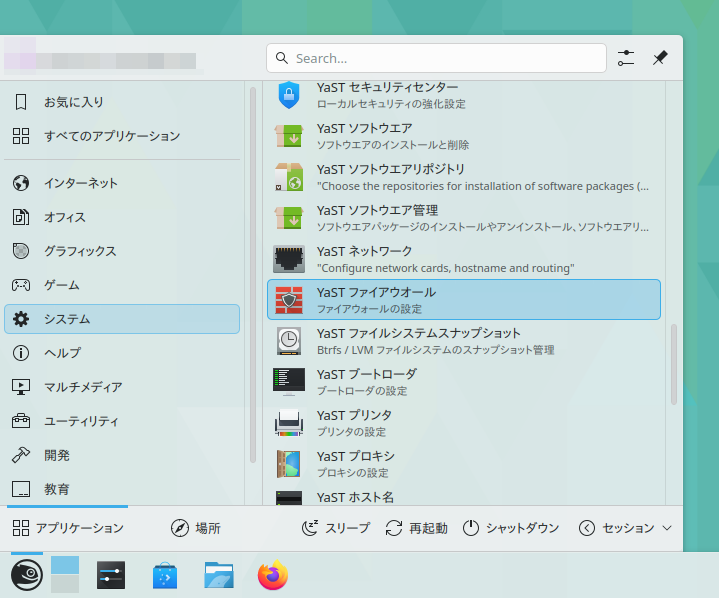The height and width of the screenshot is (598, 719).
Task: Launch YaST セキュリティセンター shield icon
Action: pos(289,95)
